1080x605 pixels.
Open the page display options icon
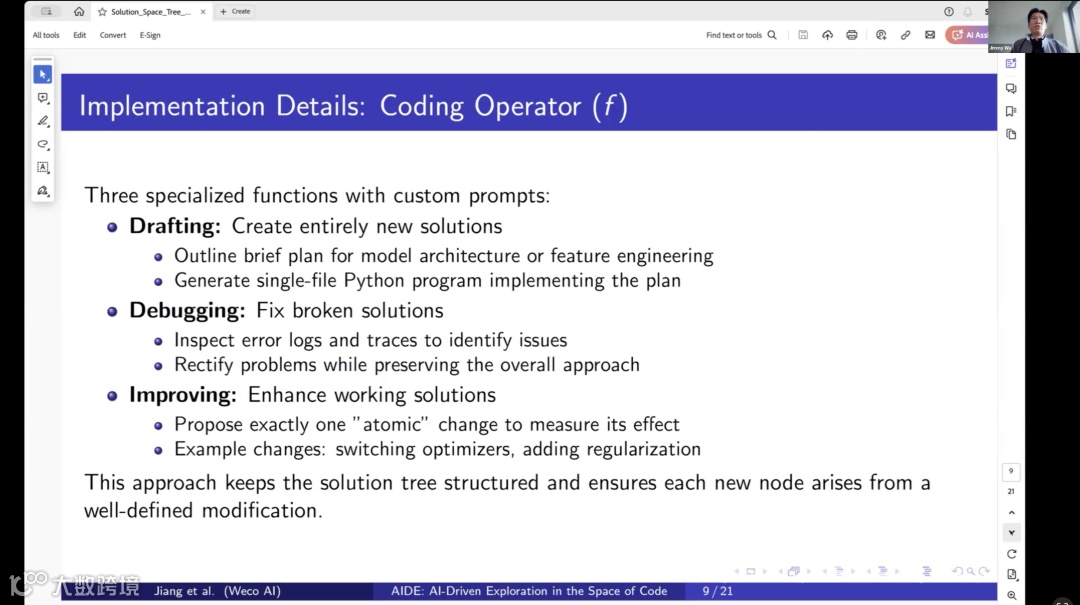[x=1011, y=575]
